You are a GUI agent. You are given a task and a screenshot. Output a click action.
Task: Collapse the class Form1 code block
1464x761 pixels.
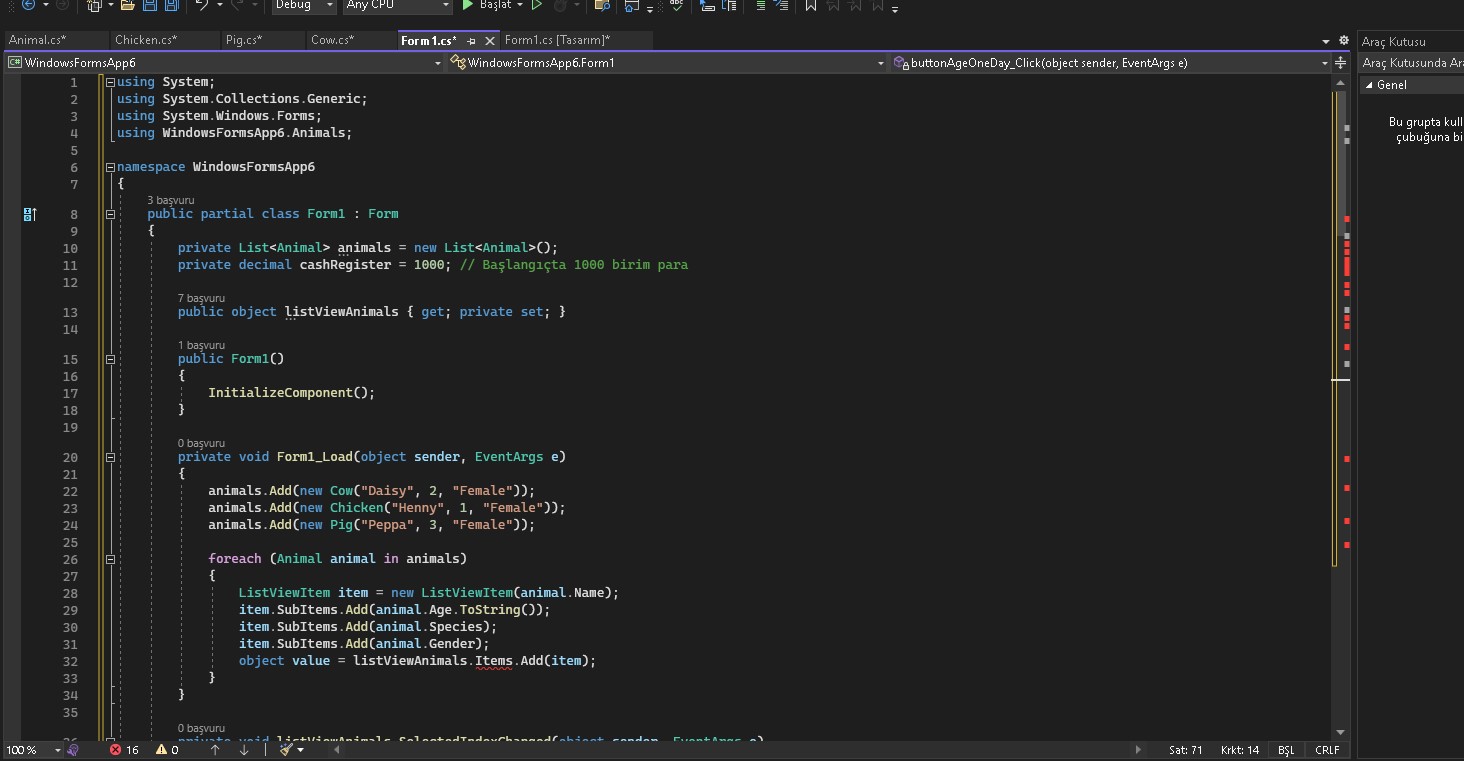tap(110, 214)
